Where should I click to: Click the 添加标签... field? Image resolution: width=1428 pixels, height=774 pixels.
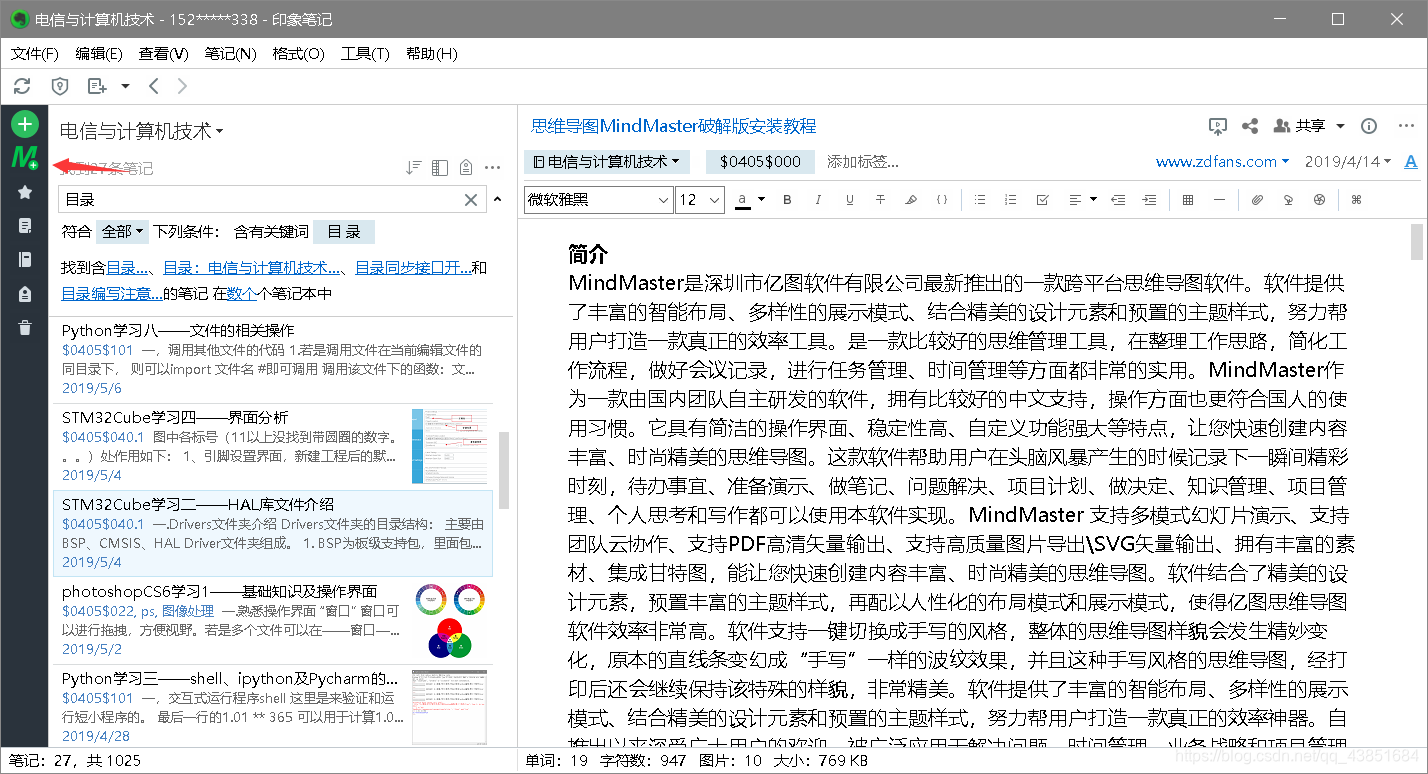tap(863, 162)
